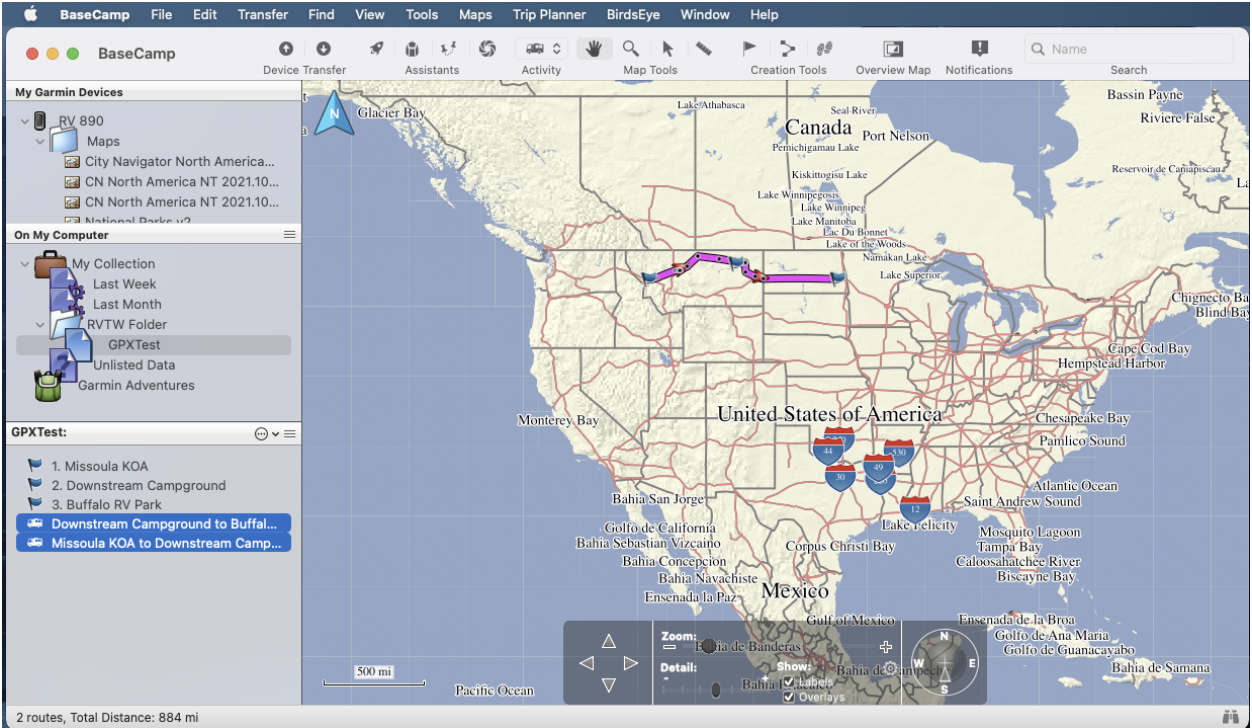Select the Zoom magnifier map tool
1252x728 pixels.
[631, 48]
